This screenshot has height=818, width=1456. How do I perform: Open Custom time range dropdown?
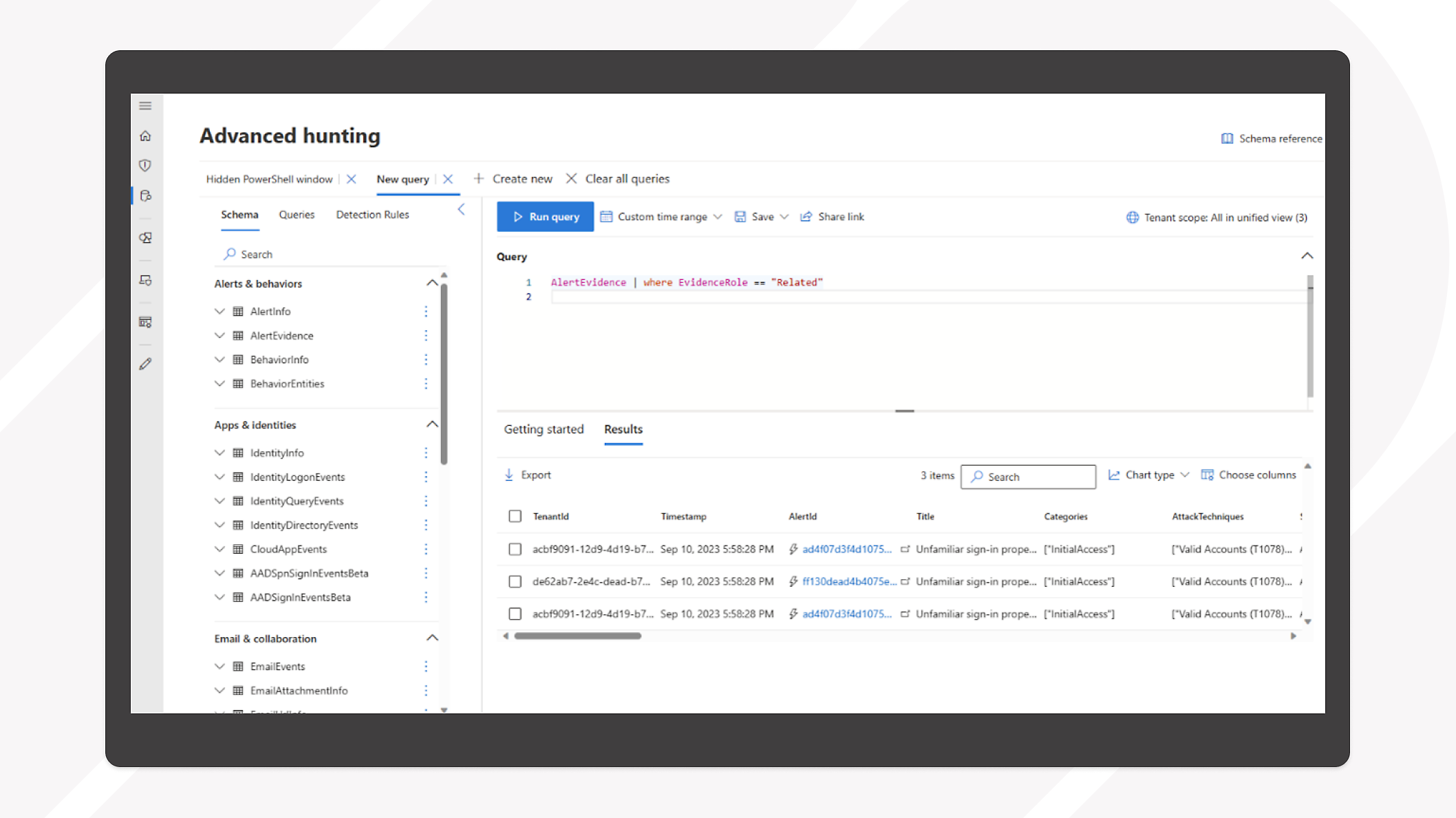click(661, 217)
